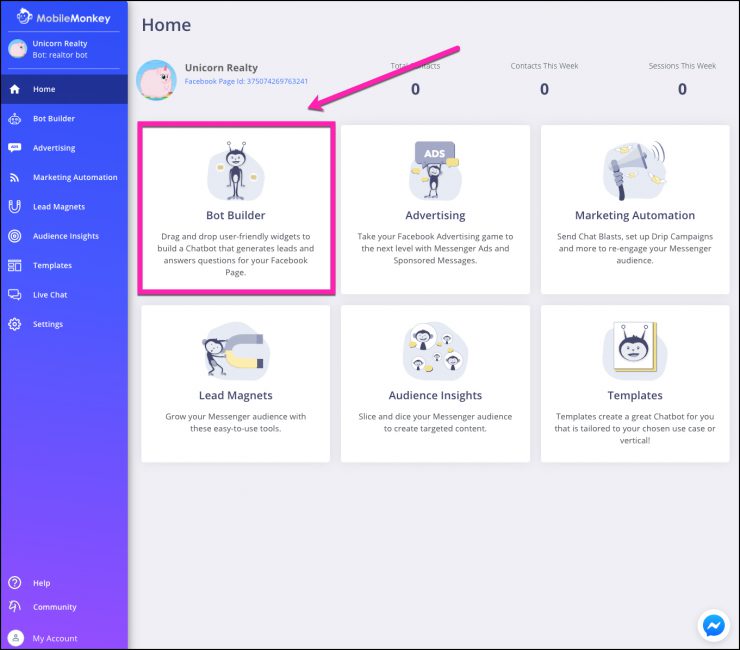740x650 pixels.
Task: Click the Templates layout sidebar icon
Action: (15, 265)
